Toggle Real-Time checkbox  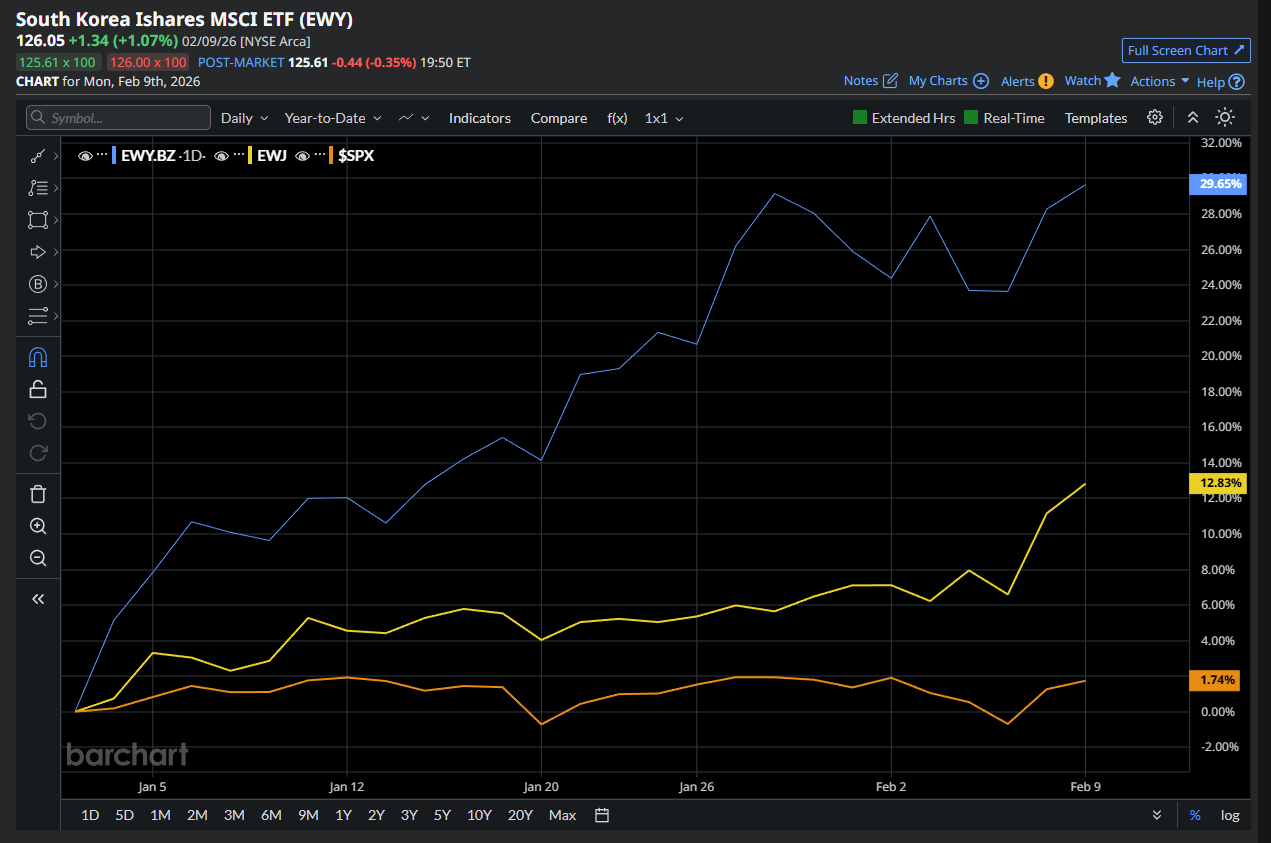972,118
